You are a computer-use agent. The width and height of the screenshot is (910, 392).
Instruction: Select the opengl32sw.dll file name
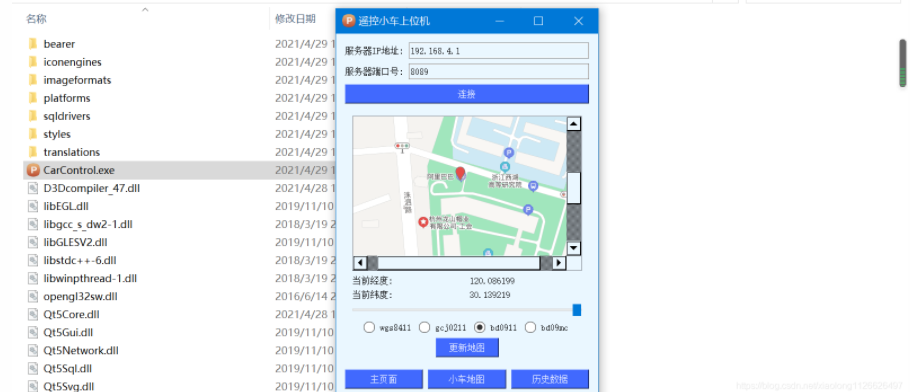80,296
